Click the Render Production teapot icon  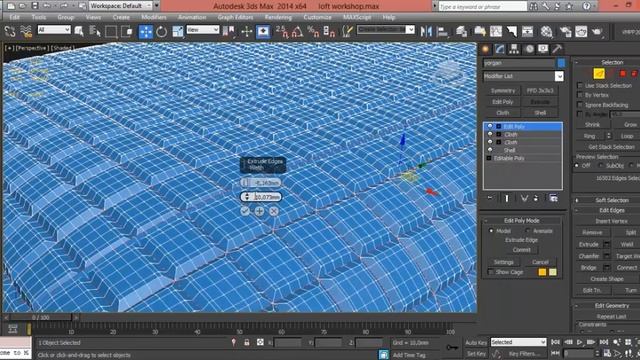(597, 31)
